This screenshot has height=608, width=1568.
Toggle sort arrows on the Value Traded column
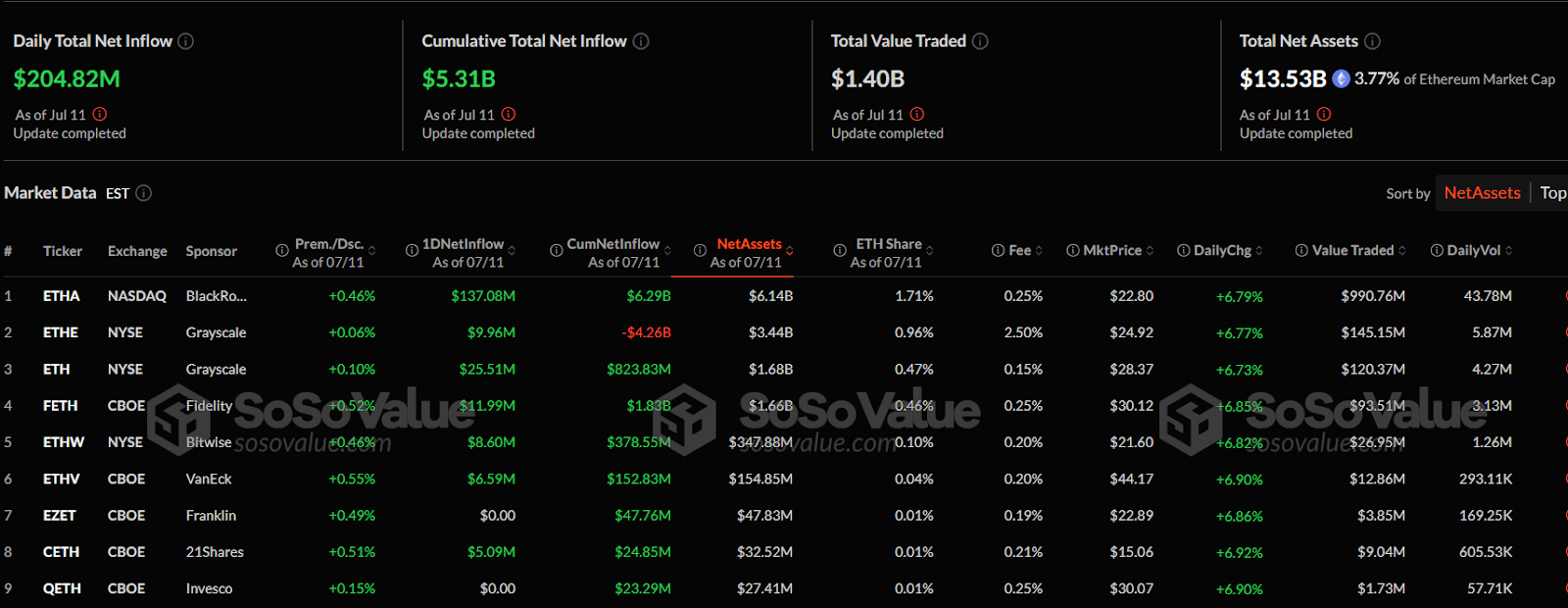coord(1402,250)
